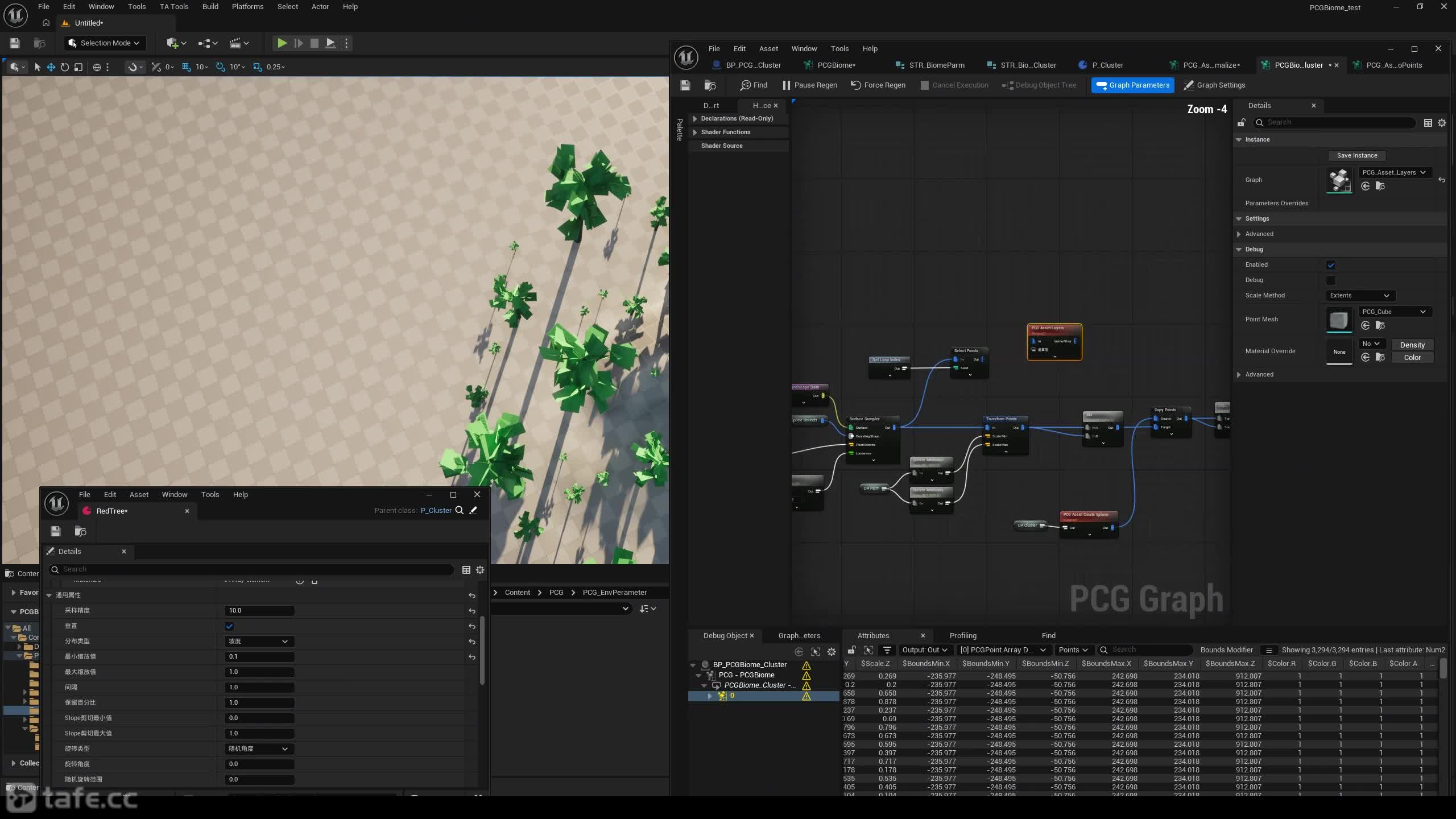
Task: Switch to the PCGBiome* tab
Action: pyautogui.click(x=836, y=65)
